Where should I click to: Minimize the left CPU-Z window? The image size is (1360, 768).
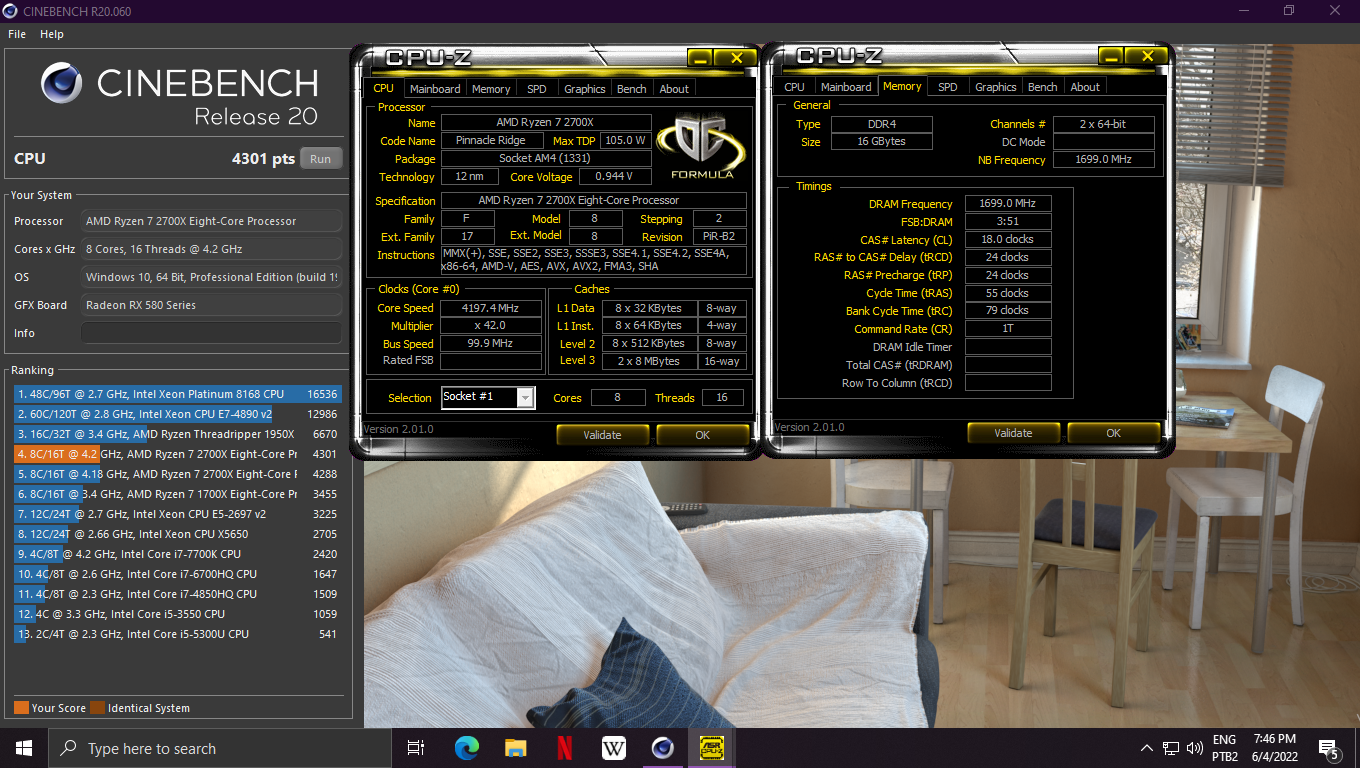[x=699, y=58]
